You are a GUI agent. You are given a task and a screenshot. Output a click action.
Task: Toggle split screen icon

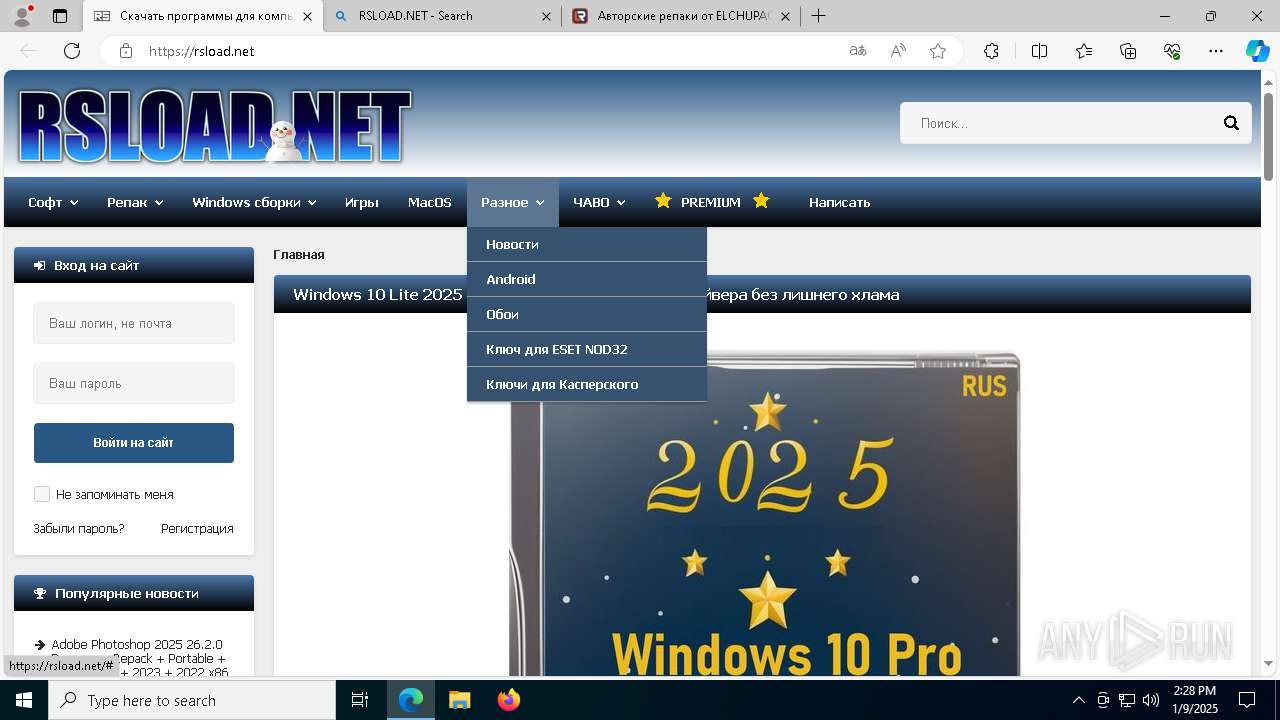[1039, 51]
